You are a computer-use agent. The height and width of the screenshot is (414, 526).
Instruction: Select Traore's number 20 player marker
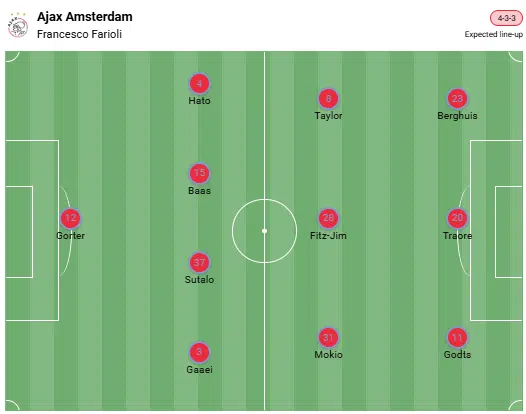click(457, 218)
